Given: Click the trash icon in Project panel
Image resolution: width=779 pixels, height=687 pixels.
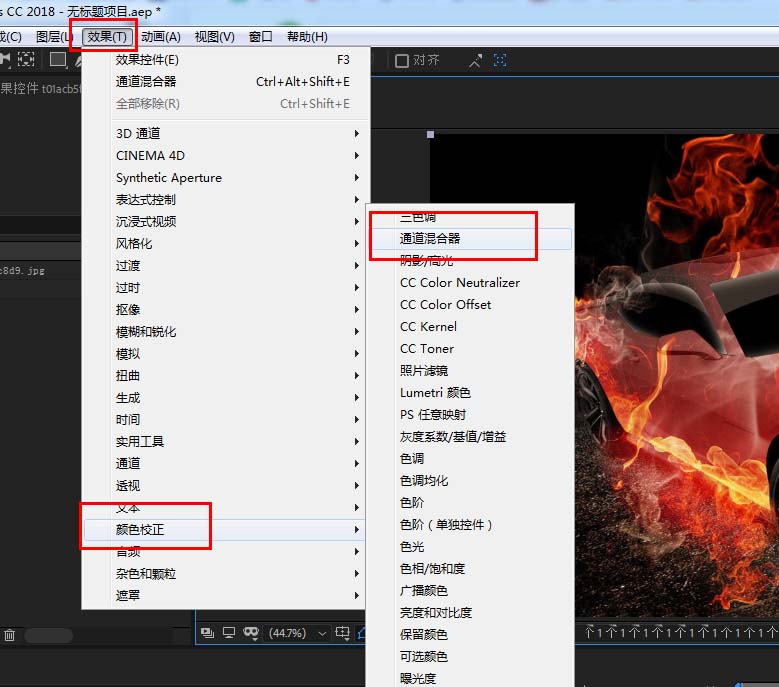Looking at the screenshot, I should tap(9, 635).
